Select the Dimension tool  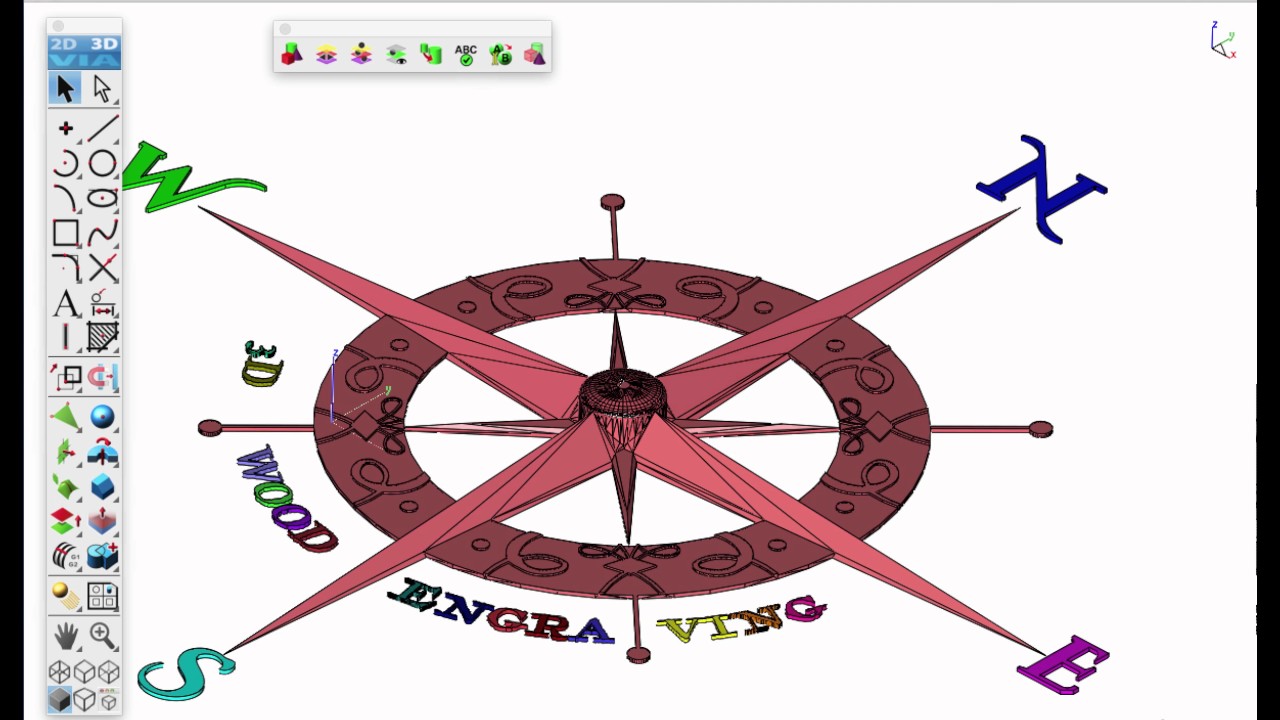tap(102, 303)
